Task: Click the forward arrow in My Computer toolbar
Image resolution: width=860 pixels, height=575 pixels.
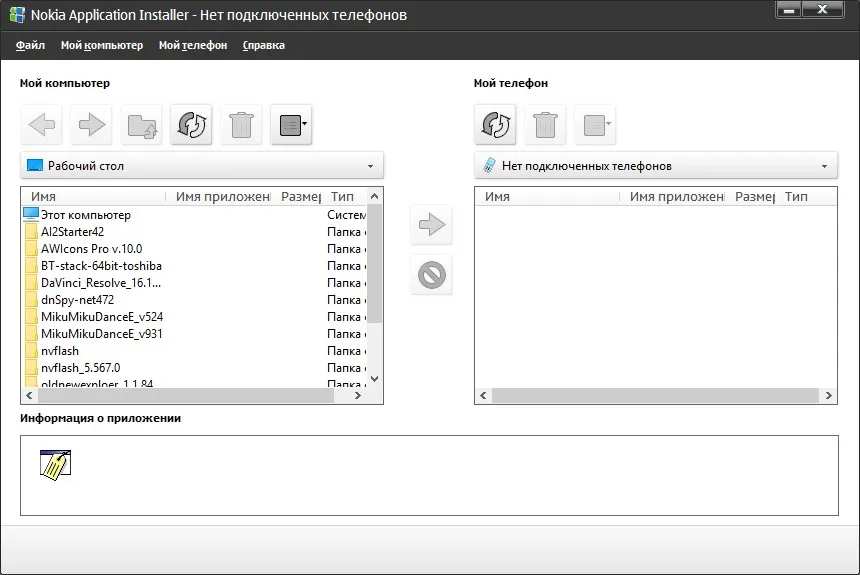Action: (x=92, y=125)
